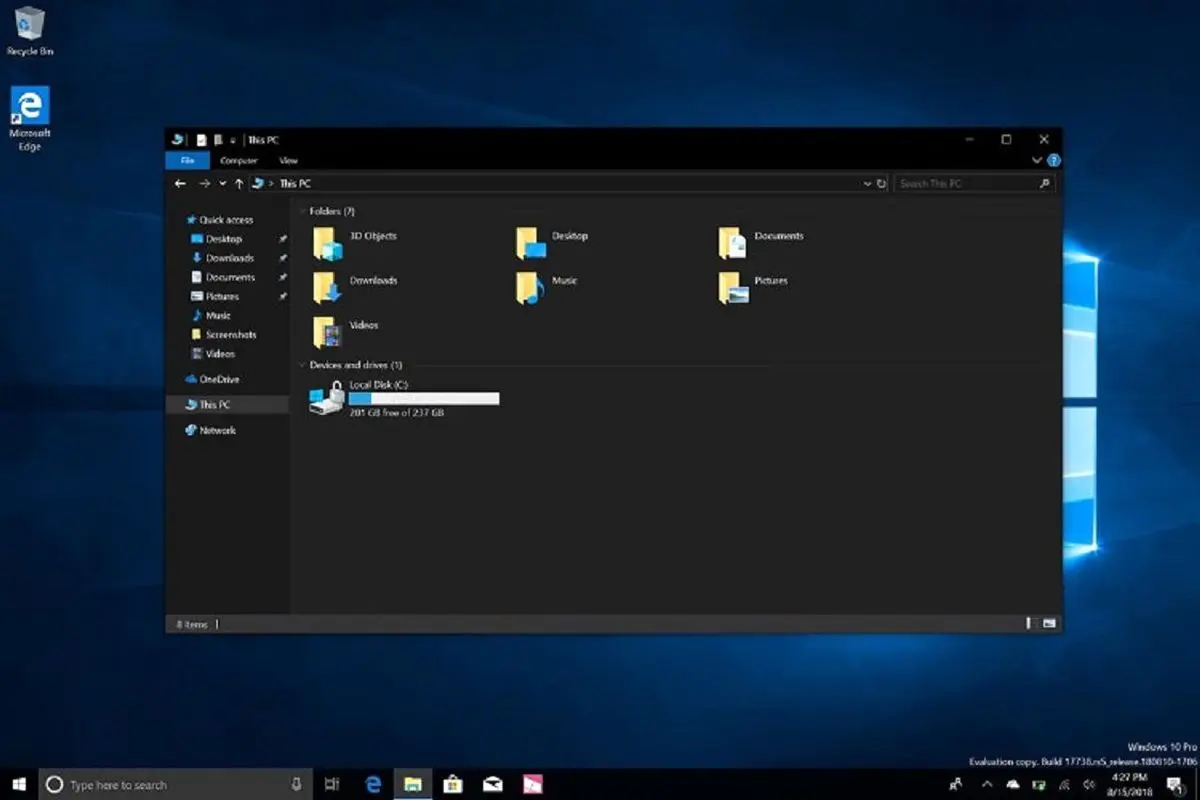The height and width of the screenshot is (800, 1200).
Task: Open the Videos folder
Action: pos(328,332)
